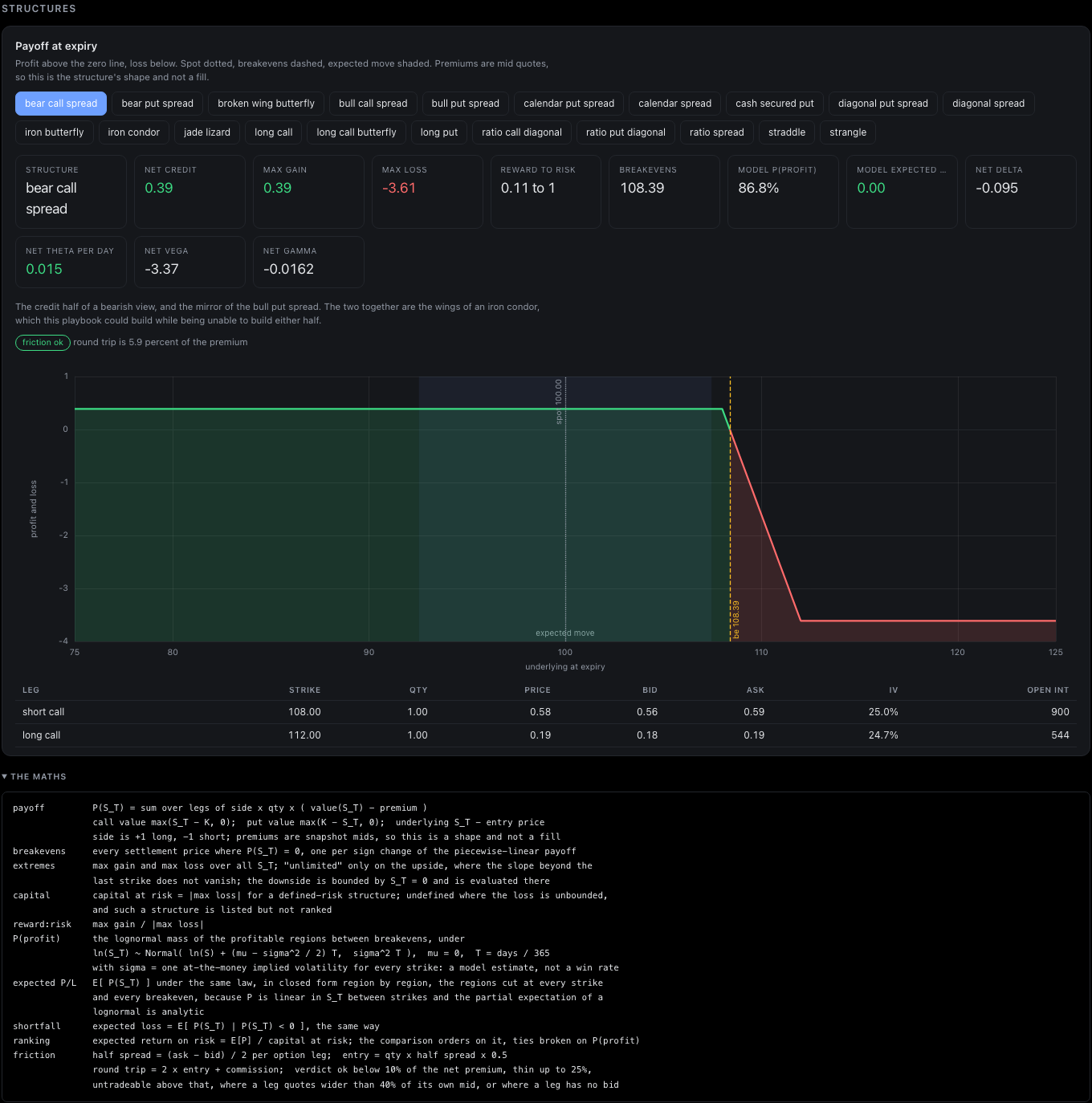Click open interest 900
The width and height of the screenshot is (1092, 1103).
point(1060,712)
